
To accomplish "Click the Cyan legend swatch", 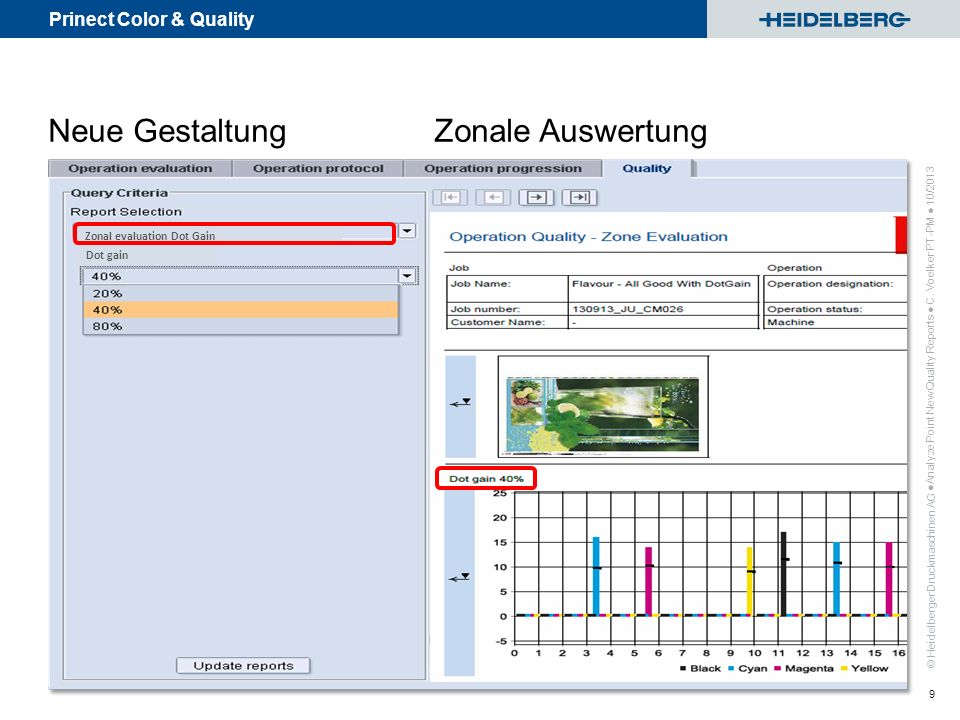I will pos(731,669).
